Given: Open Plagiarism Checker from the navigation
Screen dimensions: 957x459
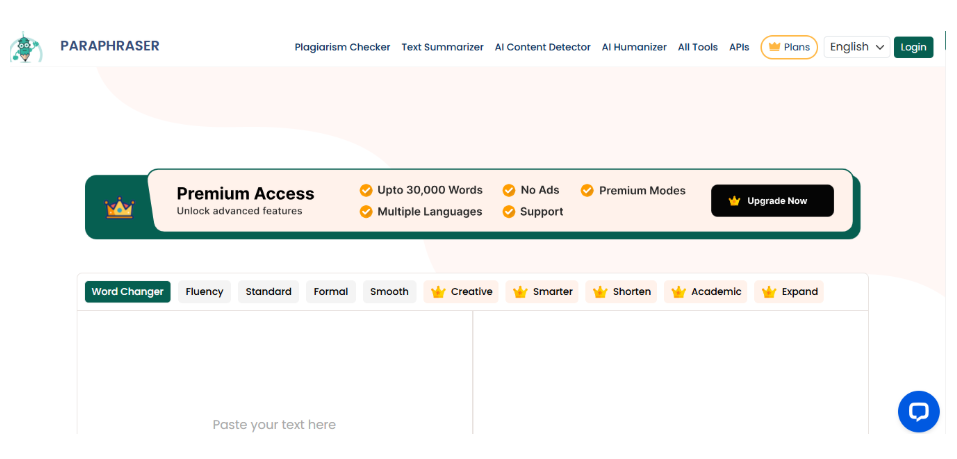Looking at the screenshot, I should click(x=342, y=47).
